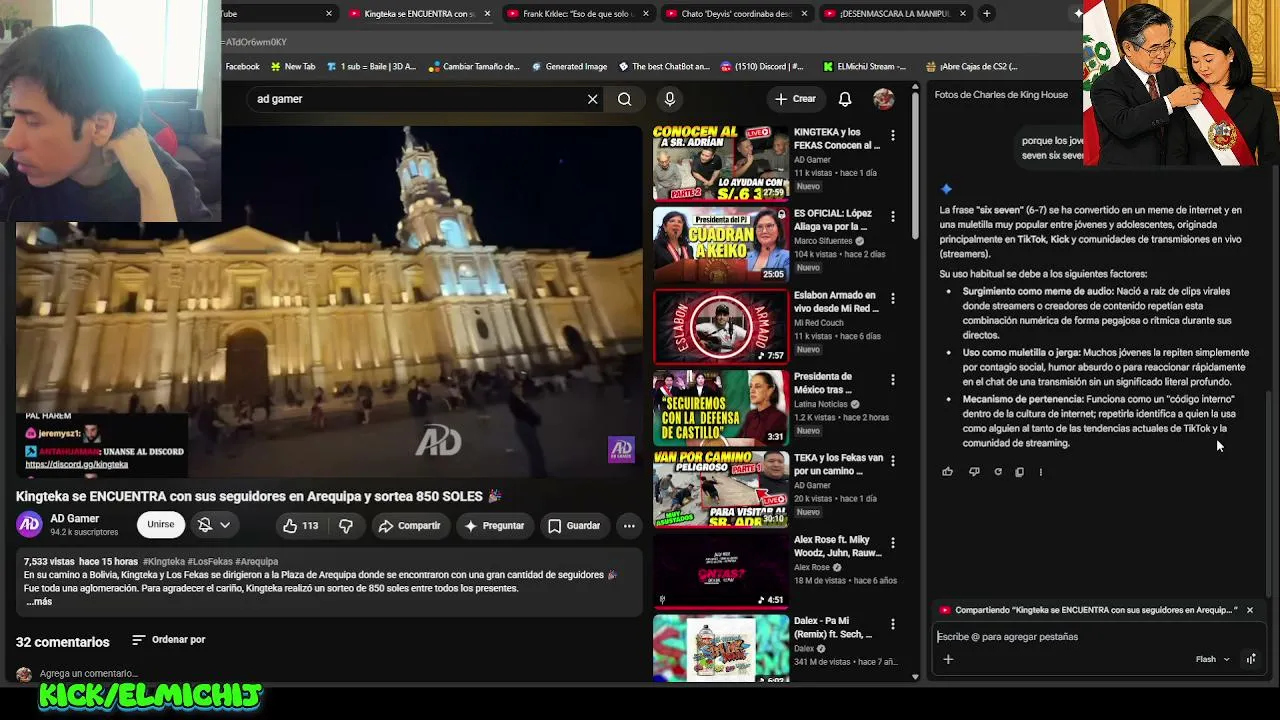
Task: Expand the Flash model selector dropdown
Action: tap(1212, 659)
